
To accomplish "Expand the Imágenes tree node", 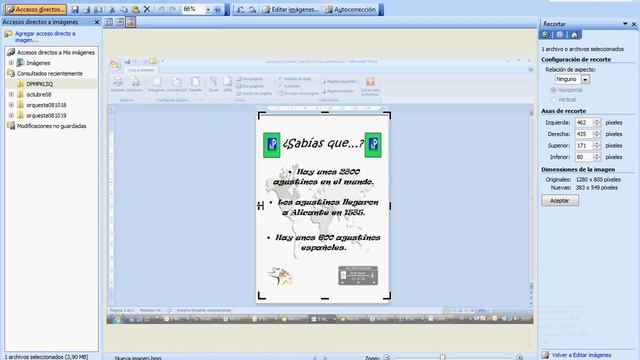I will (x=11, y=63).
